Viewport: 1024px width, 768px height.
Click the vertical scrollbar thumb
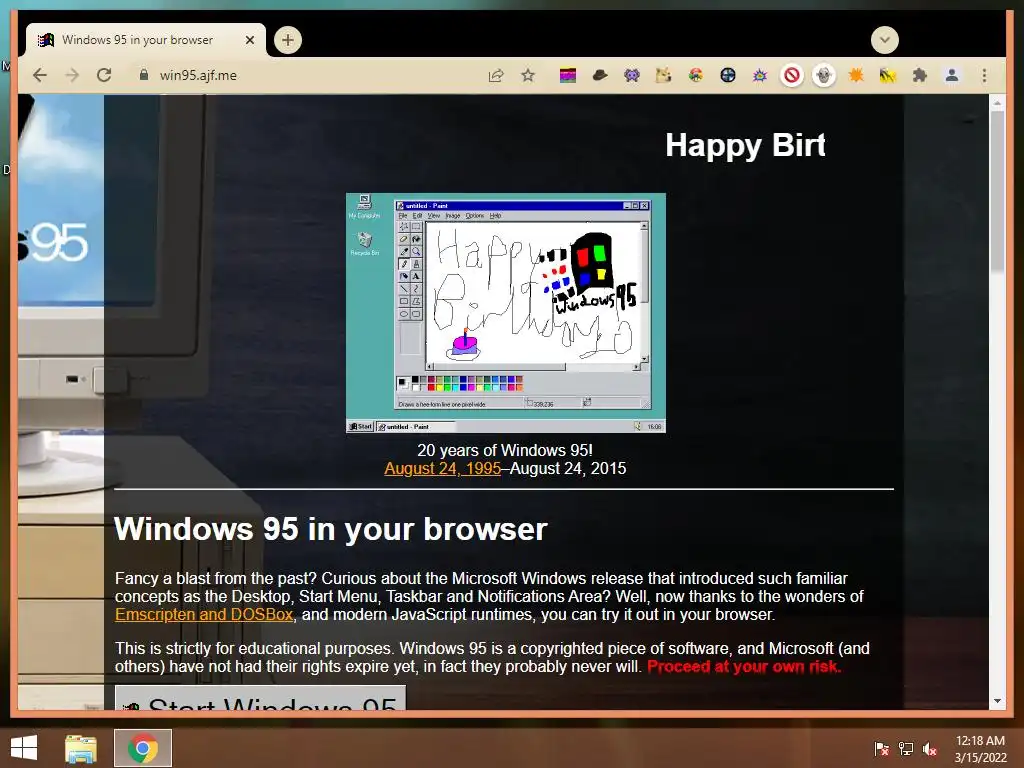coord(997,191)
